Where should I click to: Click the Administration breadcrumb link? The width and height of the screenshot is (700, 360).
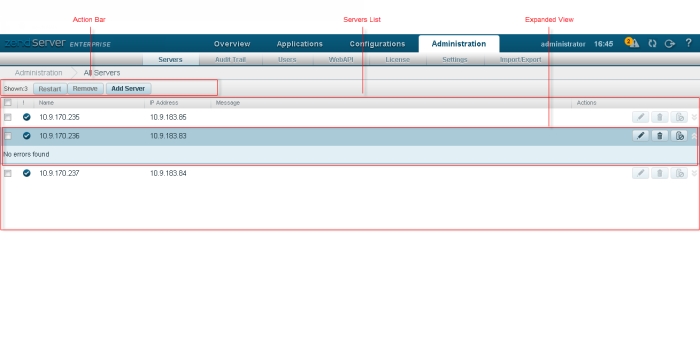[x=38, y=73]
